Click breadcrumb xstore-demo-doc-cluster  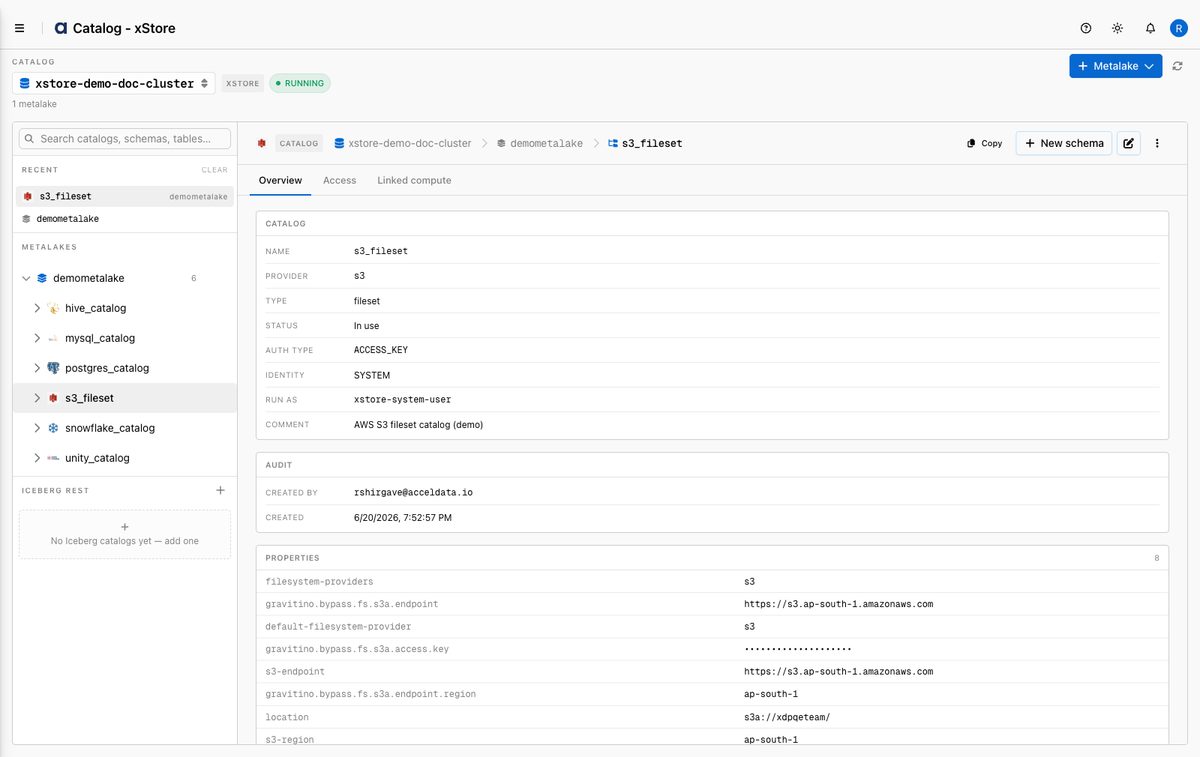[x=402, y=143]
